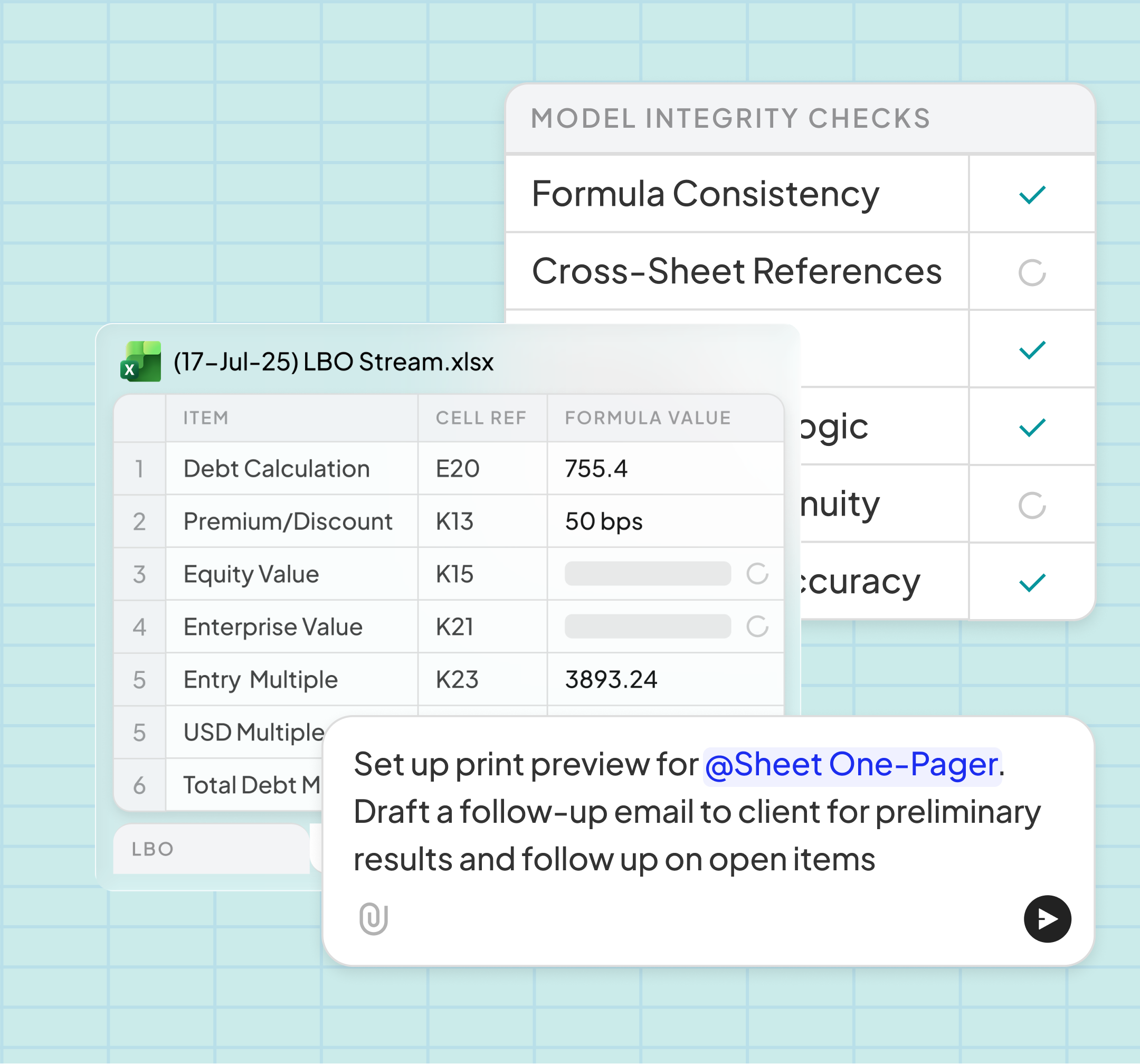Viewport: 1140px width, 1064px height.
Task: Click the FORMULA VALUE column header
Action: tap(648, 417)
